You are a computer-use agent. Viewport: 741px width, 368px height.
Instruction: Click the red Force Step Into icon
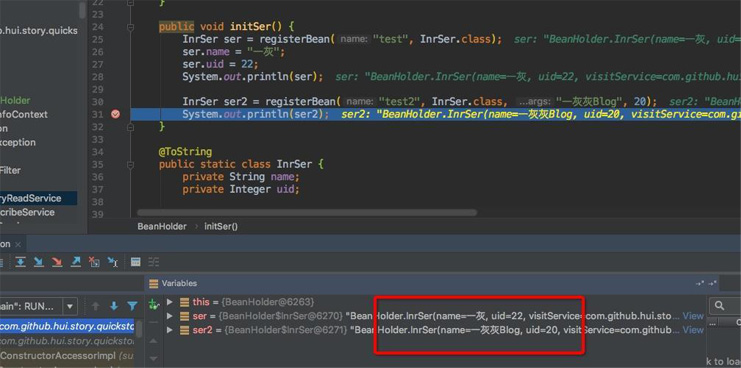[x=57, y=262]
